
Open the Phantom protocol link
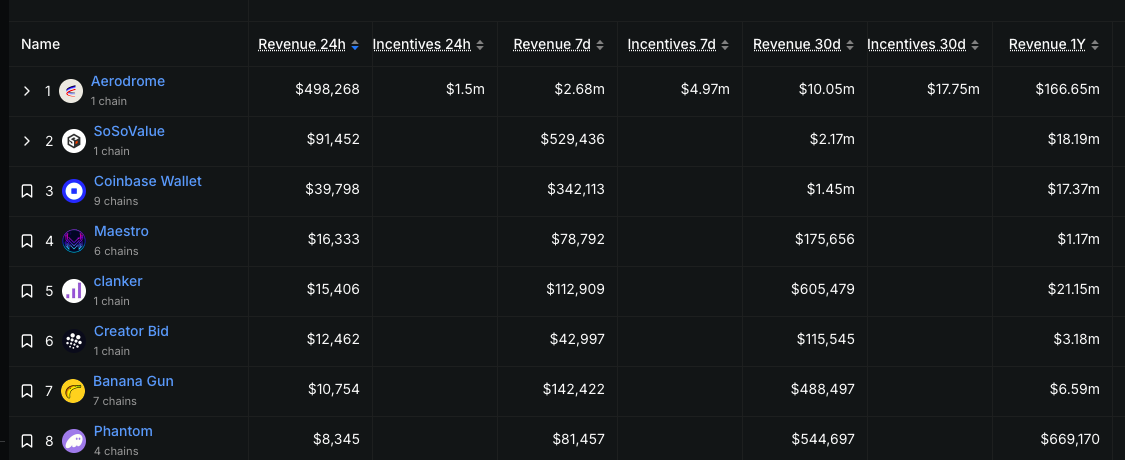tap(123, 431)
